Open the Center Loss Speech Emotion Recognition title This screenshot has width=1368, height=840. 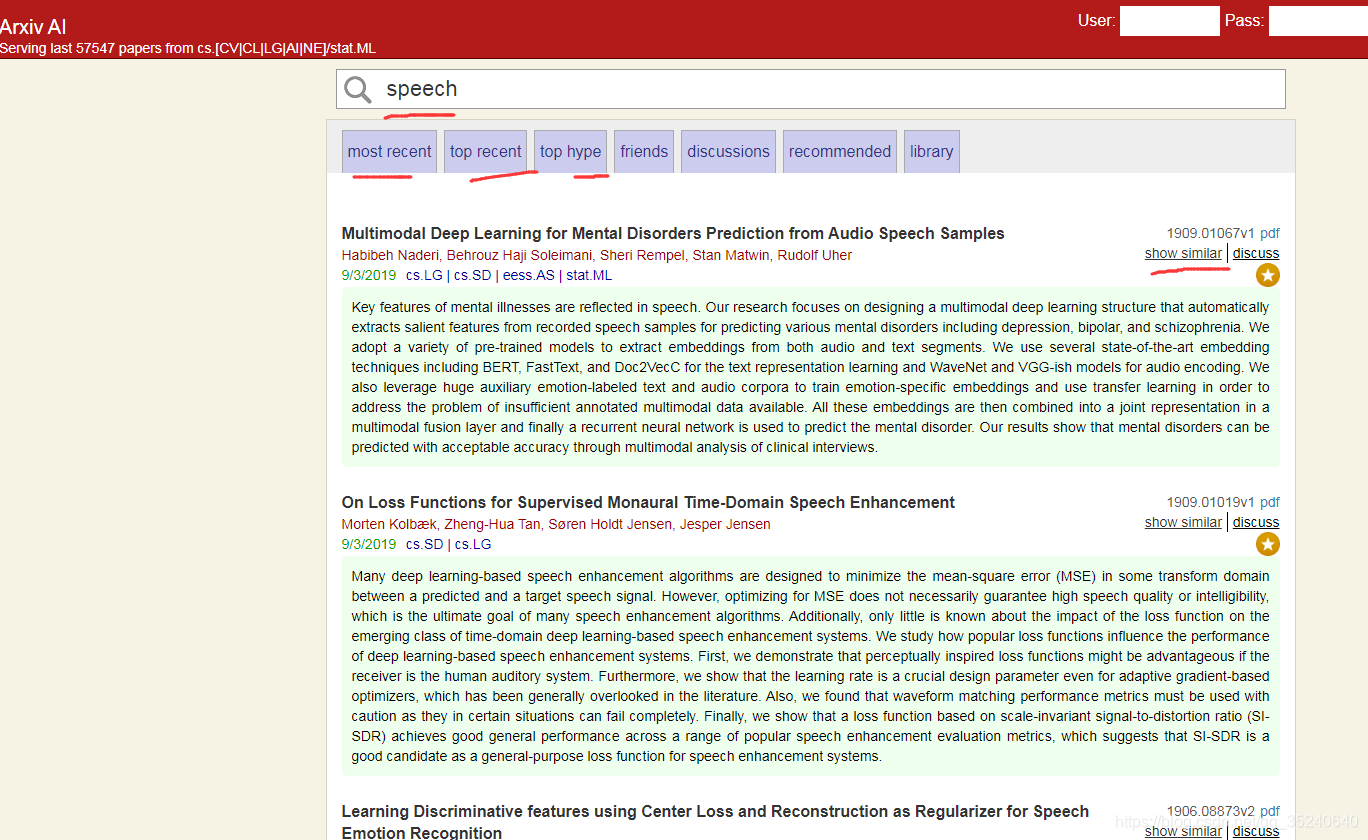tap(715, 821)
